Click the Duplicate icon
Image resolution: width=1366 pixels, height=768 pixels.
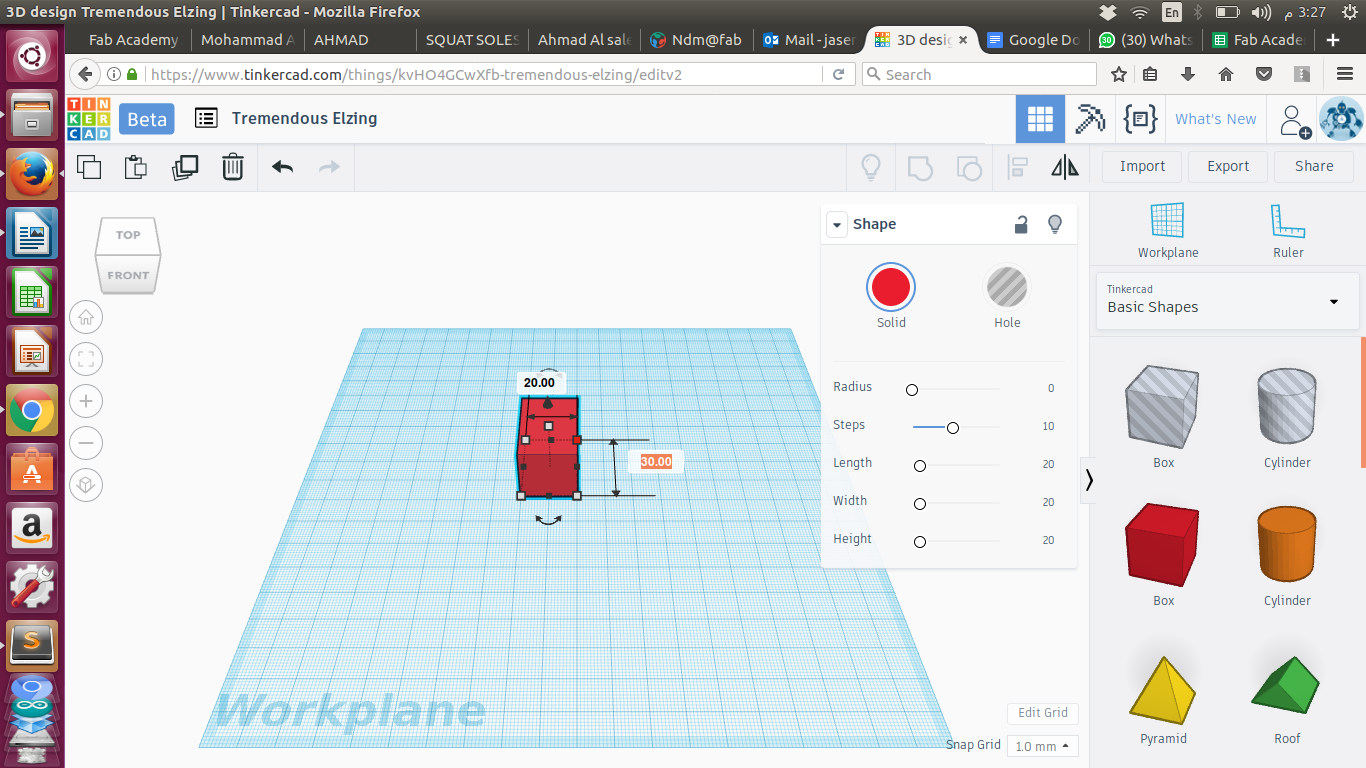coord(185,167)
